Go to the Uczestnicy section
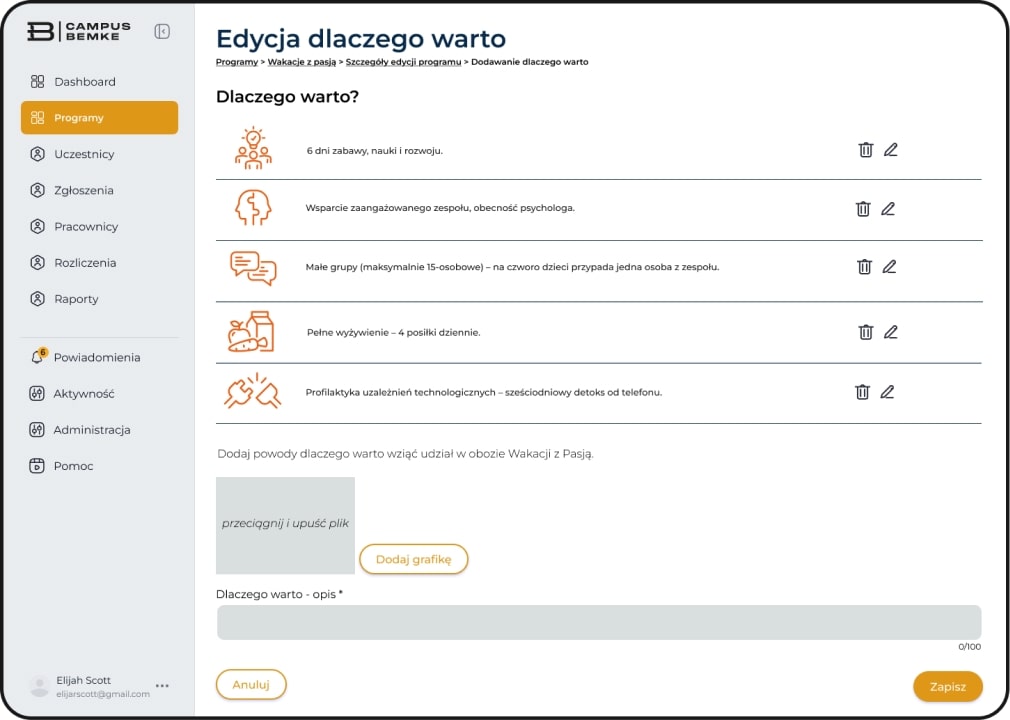The width and height of the screenshot is (1010, 720). (84, 154)
